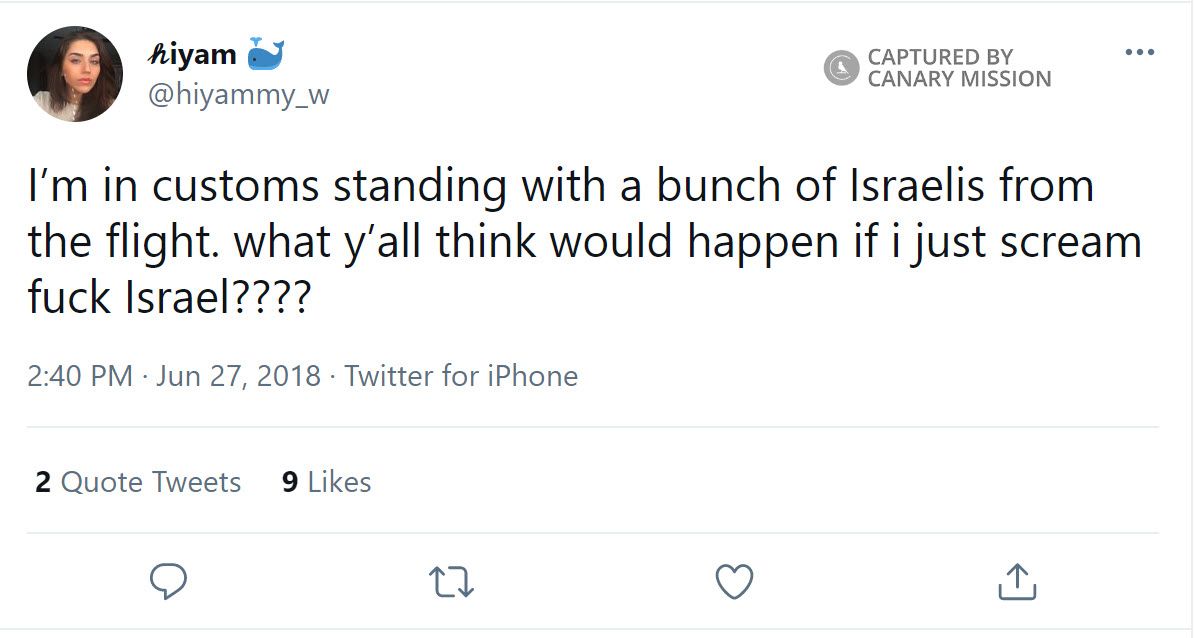Open the "Twitter for iPhone" source link
Screen dimensions: 1195x638
coord(461,377)
